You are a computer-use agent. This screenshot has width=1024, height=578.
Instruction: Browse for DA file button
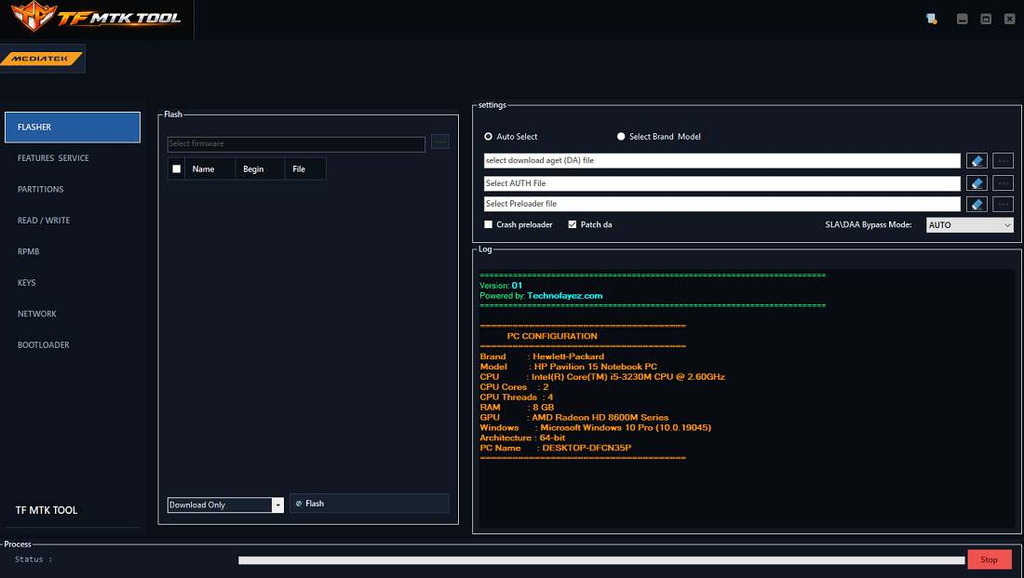(1003, 161)
